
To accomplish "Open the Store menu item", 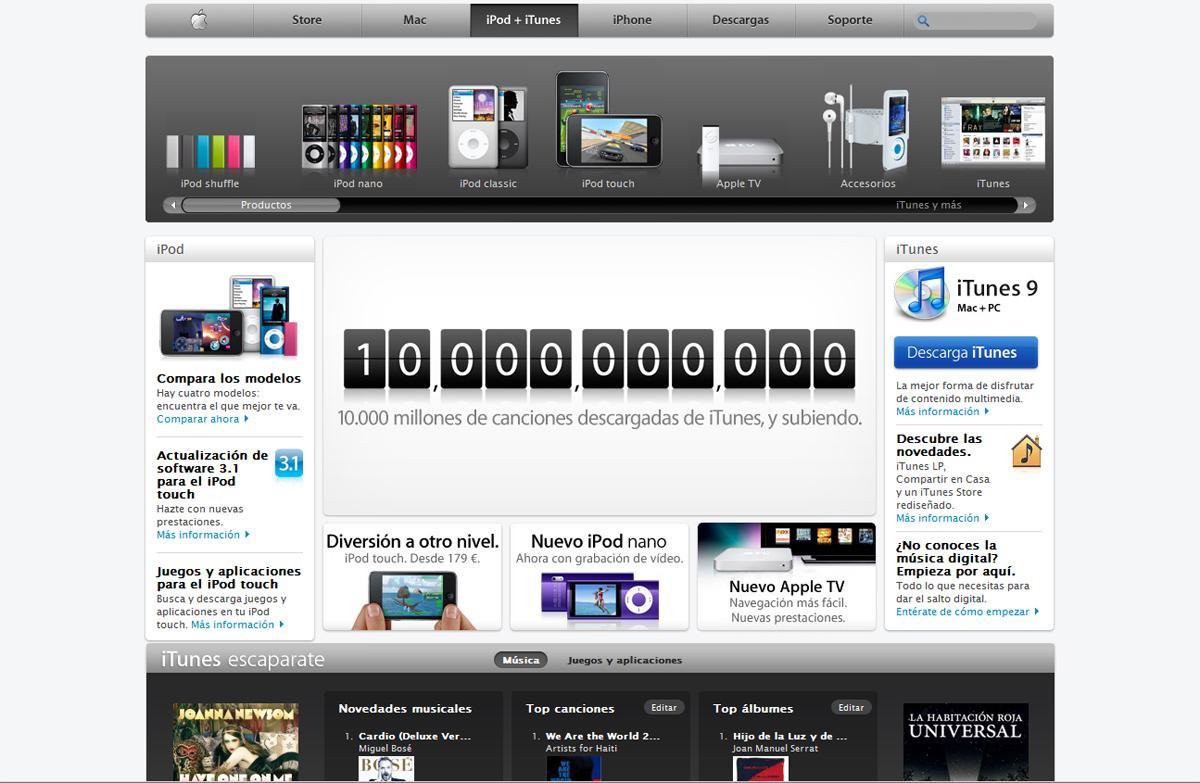I will pyautogui.click(x=307, y=20).
